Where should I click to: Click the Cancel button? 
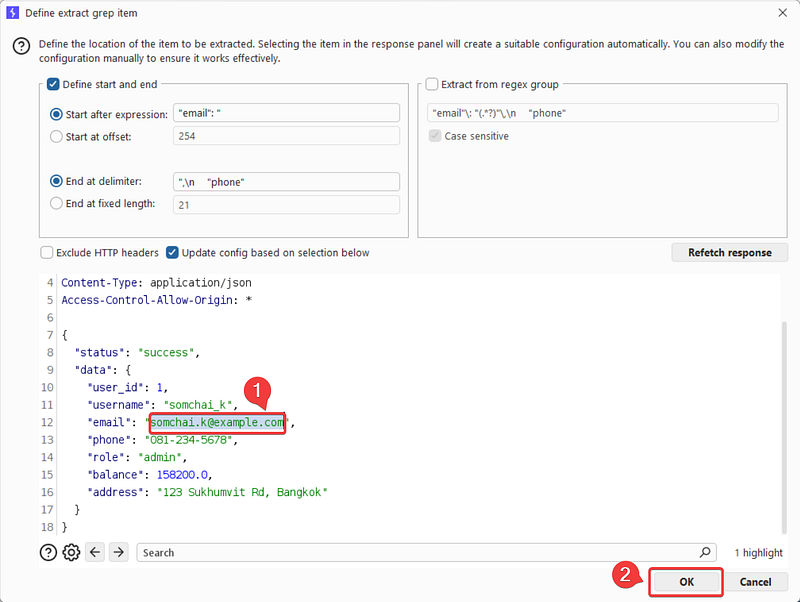click(755, 582)
